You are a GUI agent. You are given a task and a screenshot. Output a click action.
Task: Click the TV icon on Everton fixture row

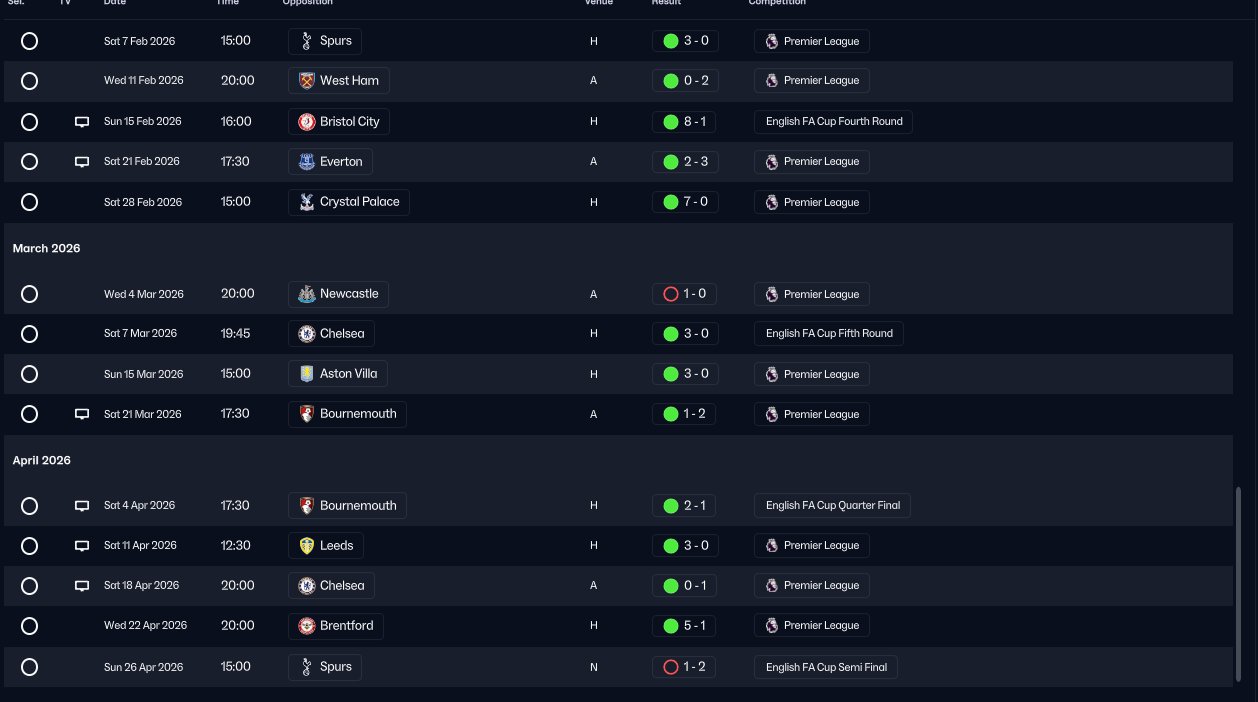82,162
